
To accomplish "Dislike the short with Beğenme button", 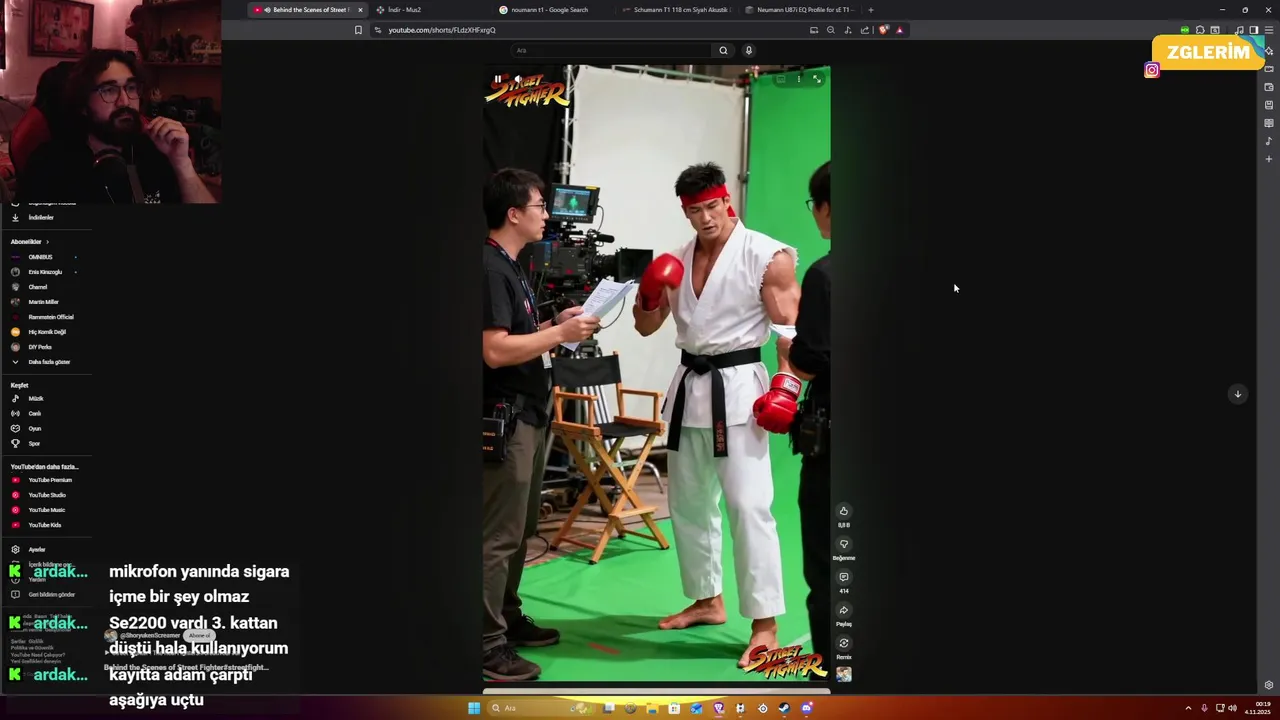I will coord(843,544).
